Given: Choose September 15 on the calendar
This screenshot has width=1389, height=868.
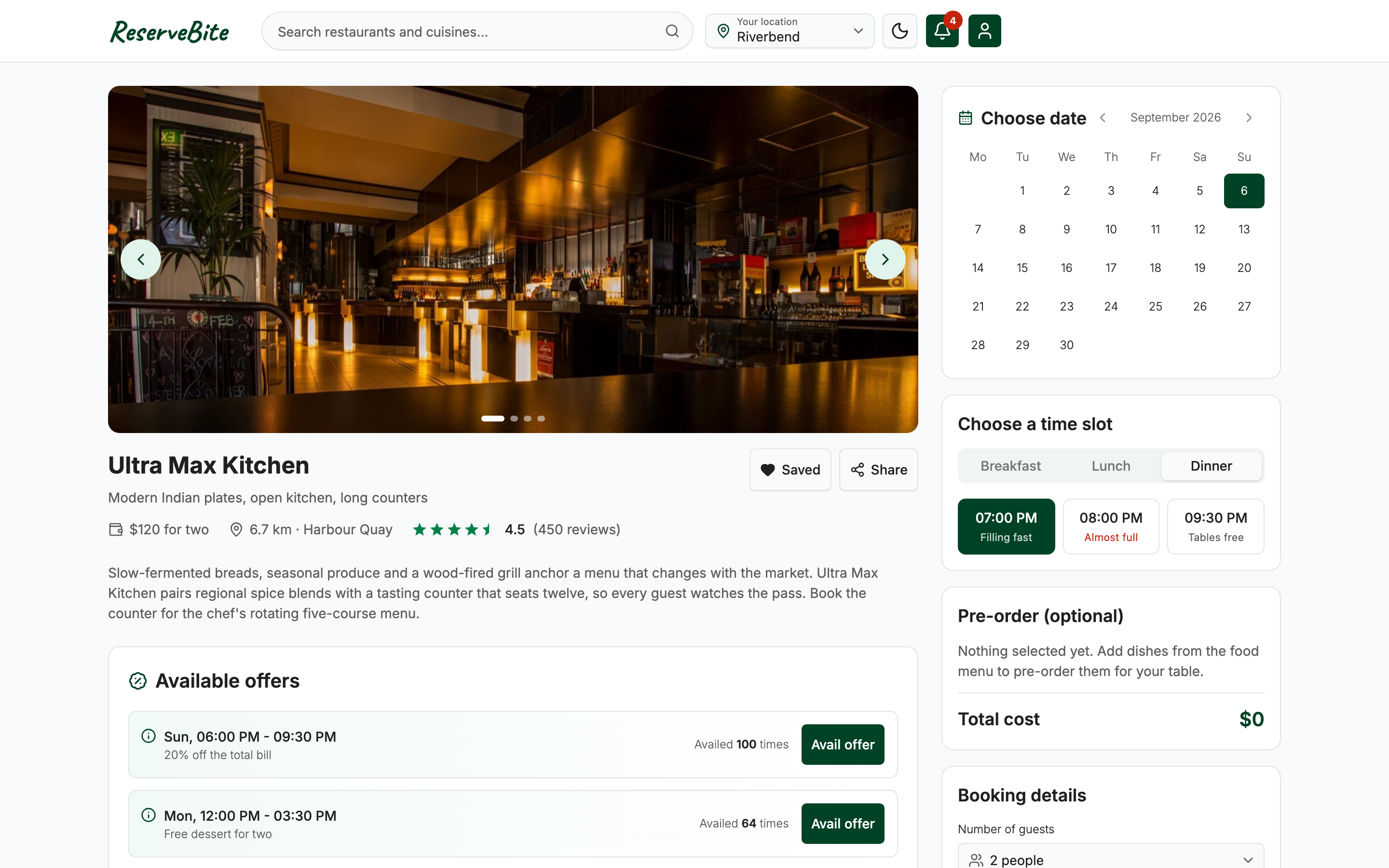Looking at the screenshot, I should point(1022,268).
